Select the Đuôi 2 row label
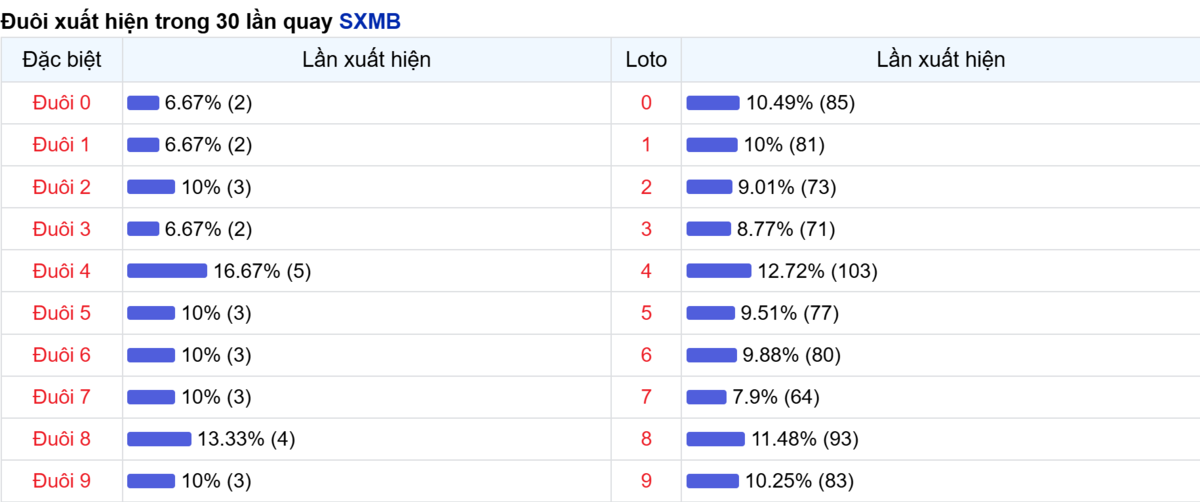Image resolution: width=1200 pixels, height=502 pixels. point(61,187)
